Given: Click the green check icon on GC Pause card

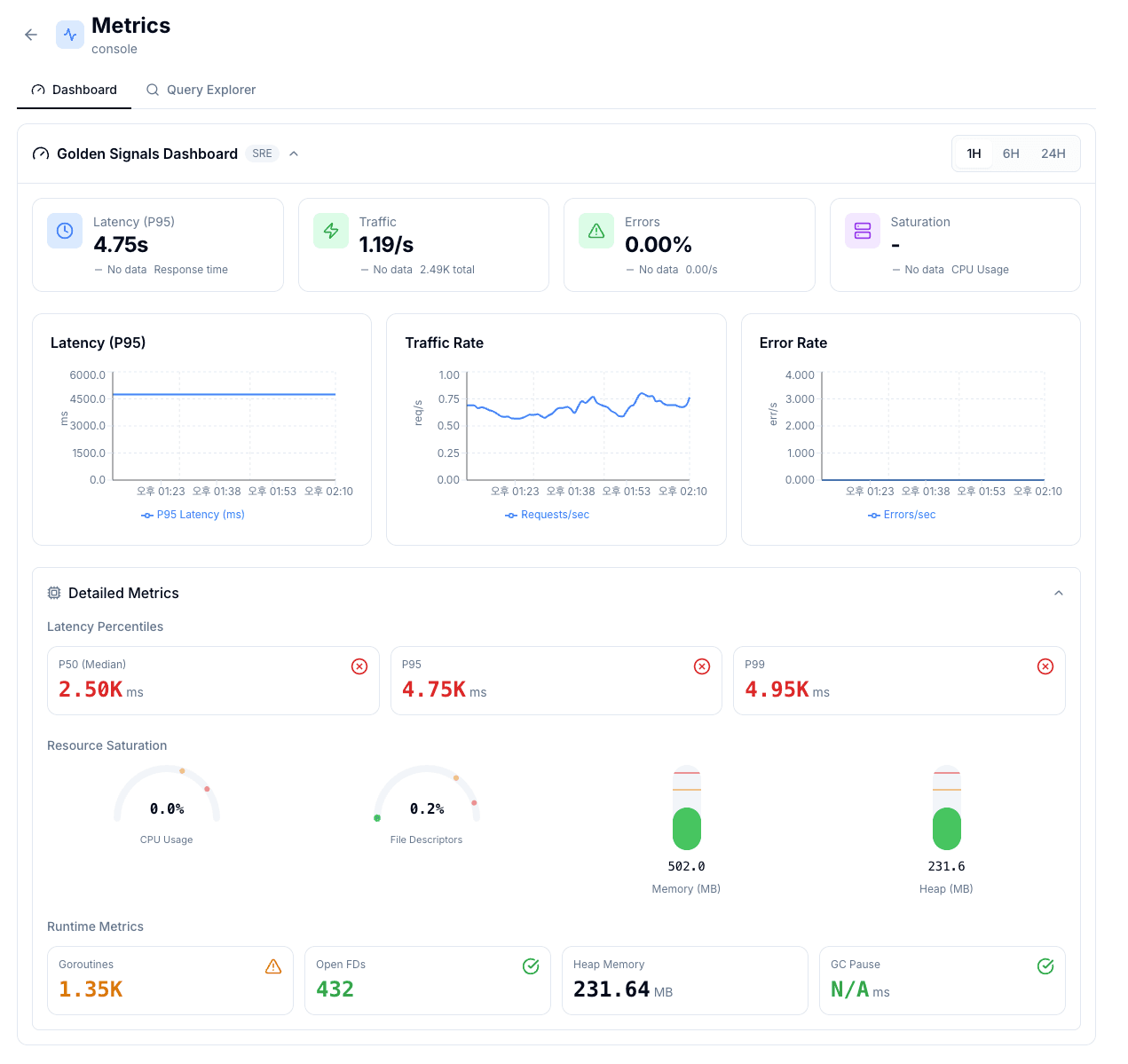Looking at the screenshot, I should point(1045,966).
